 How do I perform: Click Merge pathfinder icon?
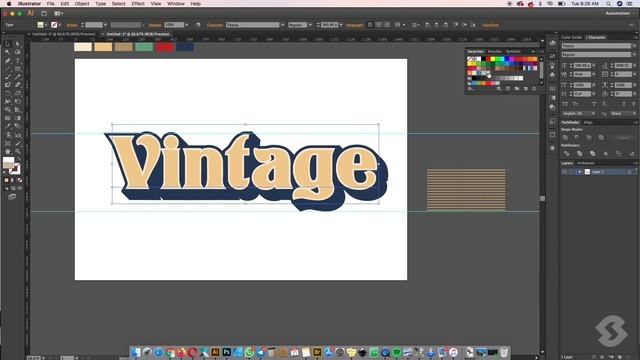pyautogui.click(x=592, y=153)
